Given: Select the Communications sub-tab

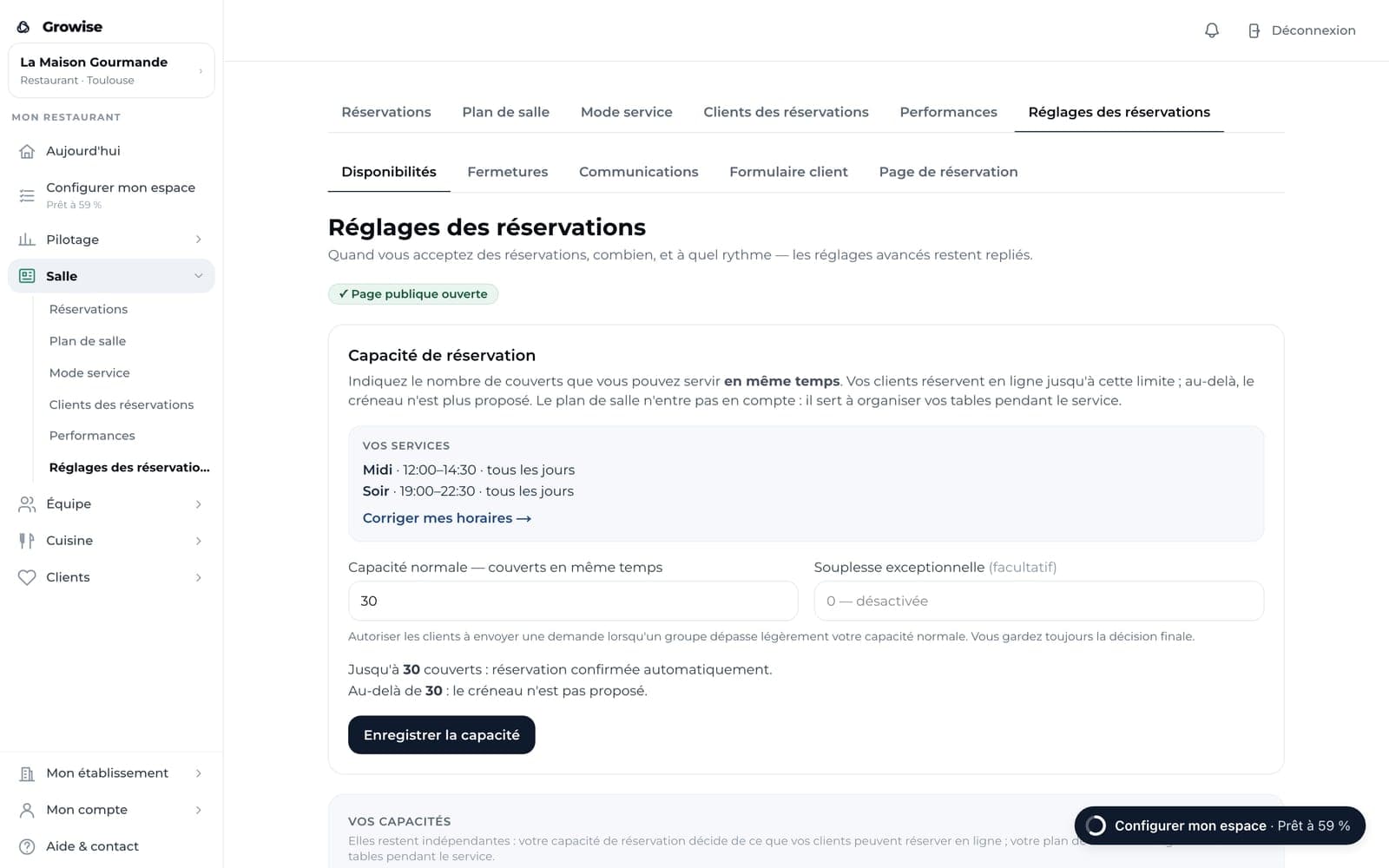Looking at the screenshot, I should click(x=638, y=172).
